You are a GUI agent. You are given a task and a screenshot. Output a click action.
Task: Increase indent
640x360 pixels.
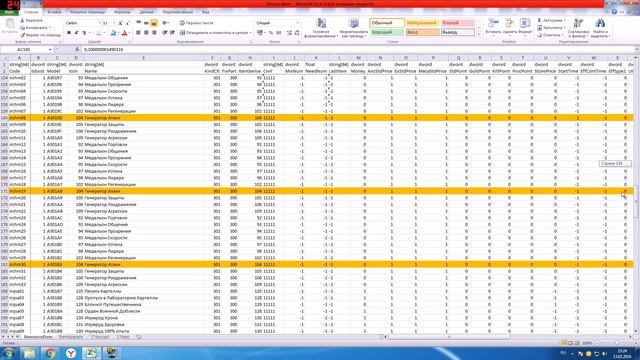[x=172, y=33]
